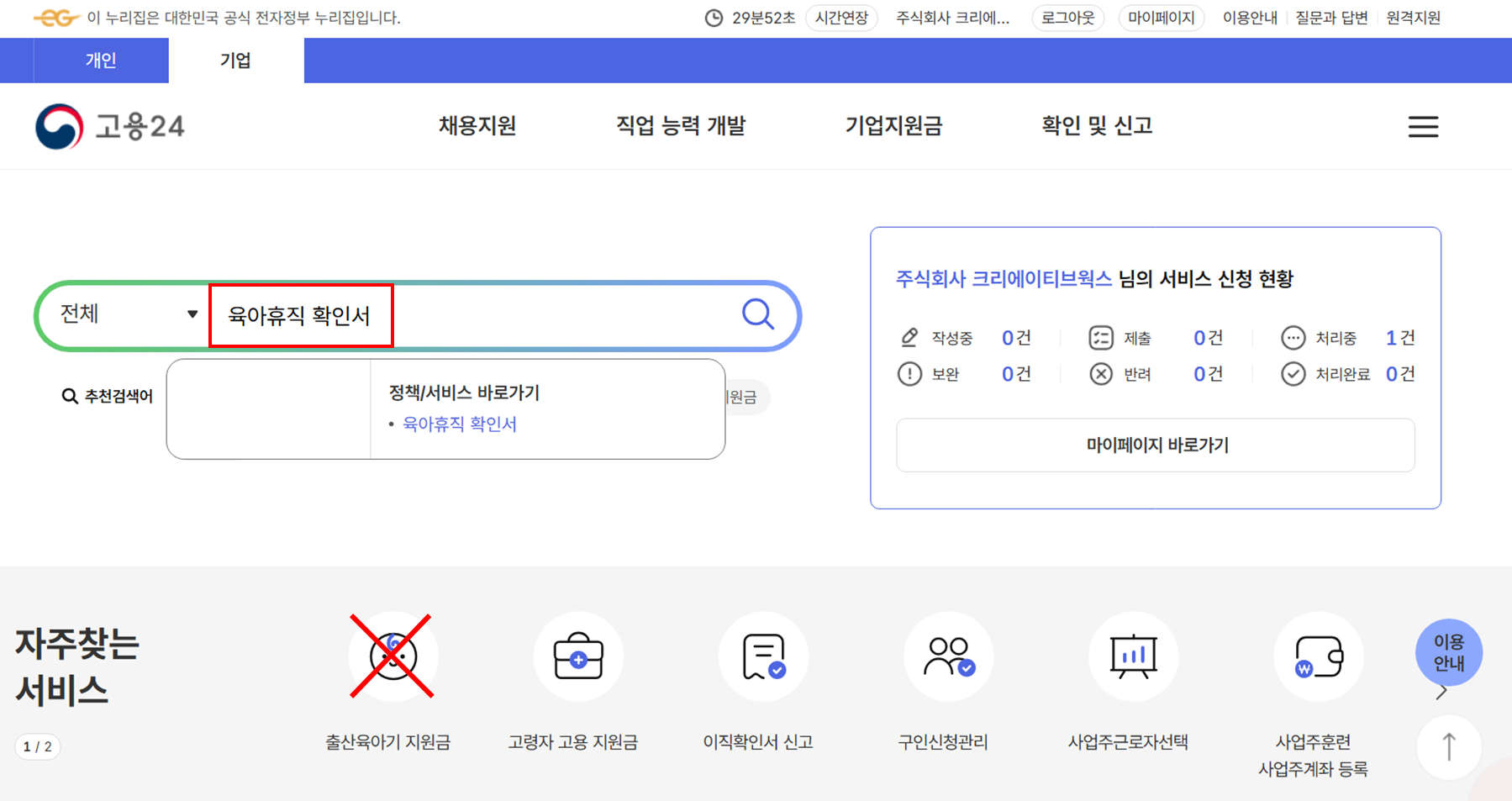Viewport: 1512px width, 801px height.
Task: Click the 제출 0건 count
Action: (1208, 338)
